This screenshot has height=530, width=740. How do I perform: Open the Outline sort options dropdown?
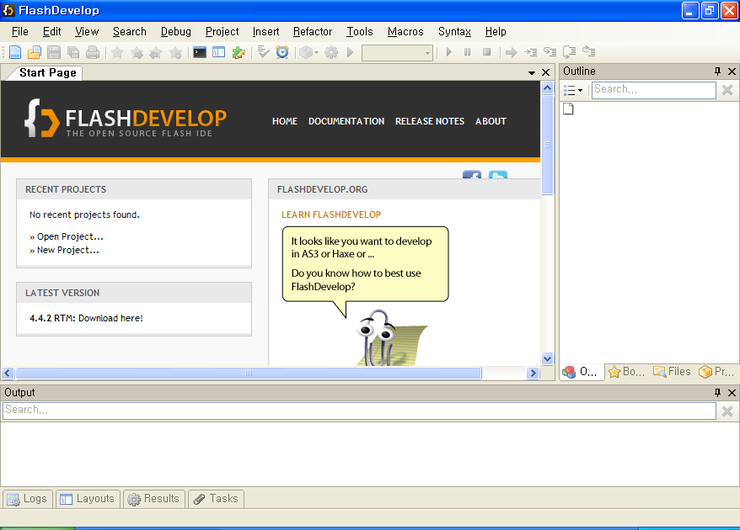pyautogui.click(x=574, y=90)
